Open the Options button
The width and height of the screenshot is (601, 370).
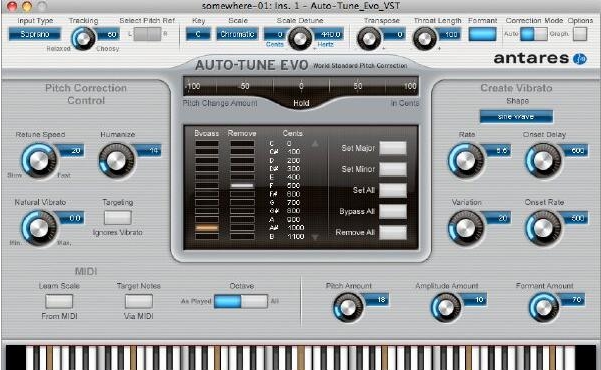pos(580,34)
